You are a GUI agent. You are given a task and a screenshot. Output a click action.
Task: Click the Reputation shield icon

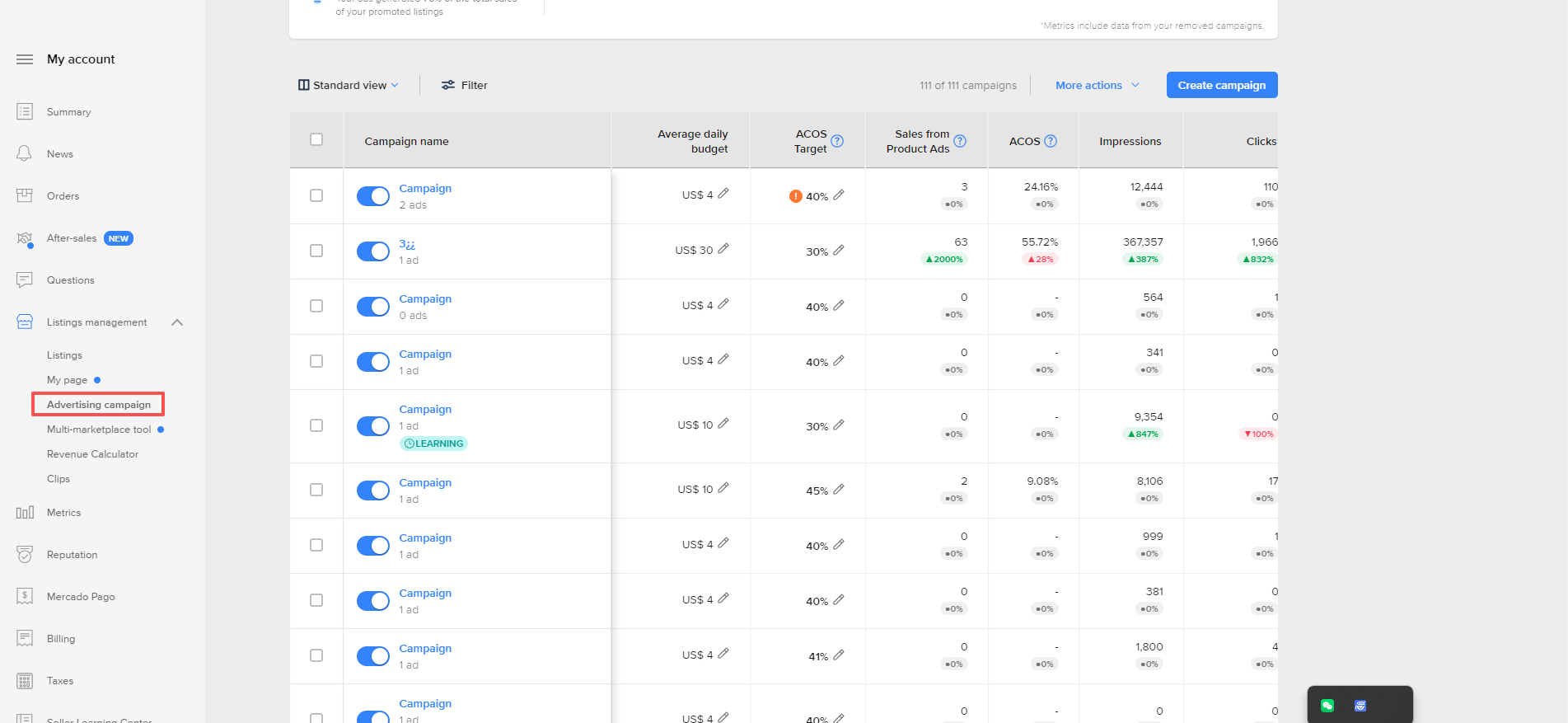pos(25,555)
